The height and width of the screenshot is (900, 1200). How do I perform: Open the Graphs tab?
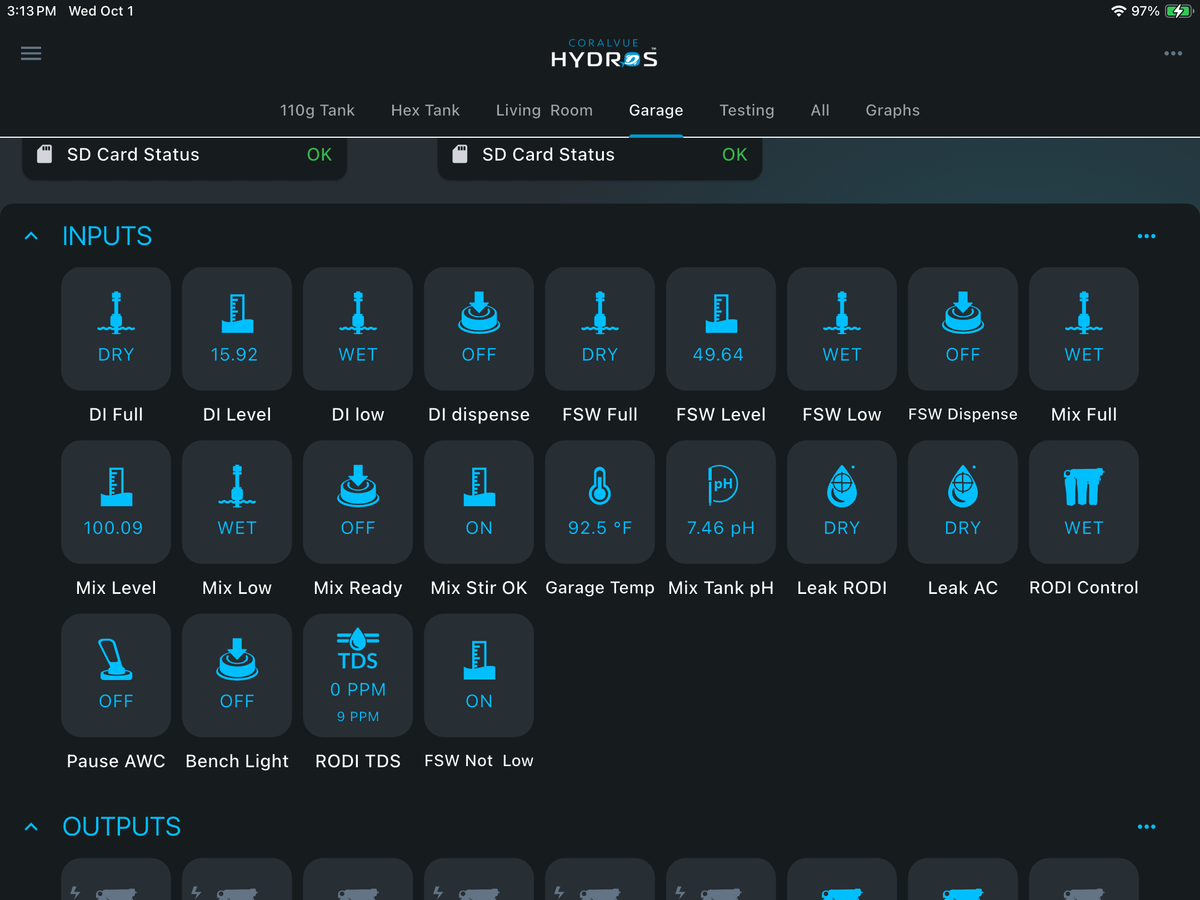click(893, 110)
